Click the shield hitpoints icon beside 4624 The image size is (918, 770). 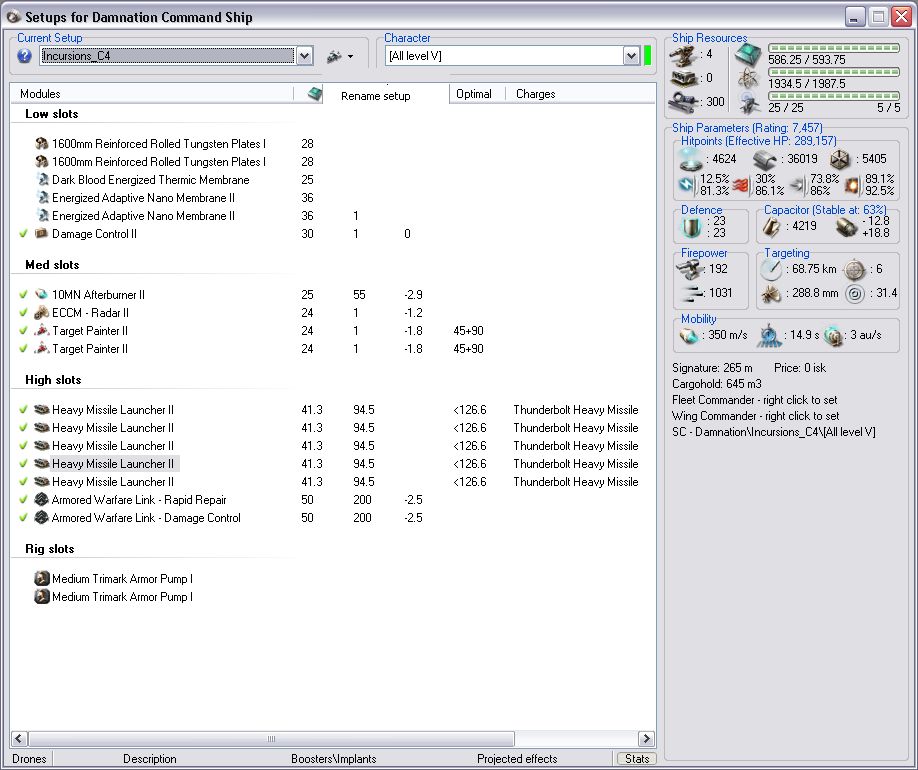click(x=690, y=159)
